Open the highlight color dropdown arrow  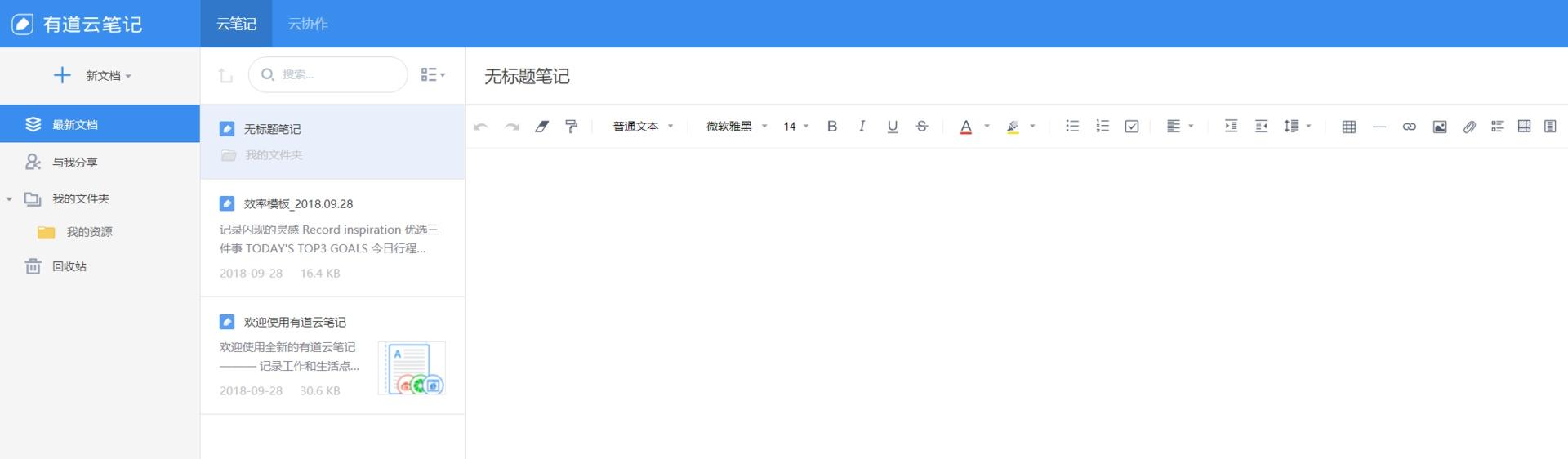point(1033,127)
